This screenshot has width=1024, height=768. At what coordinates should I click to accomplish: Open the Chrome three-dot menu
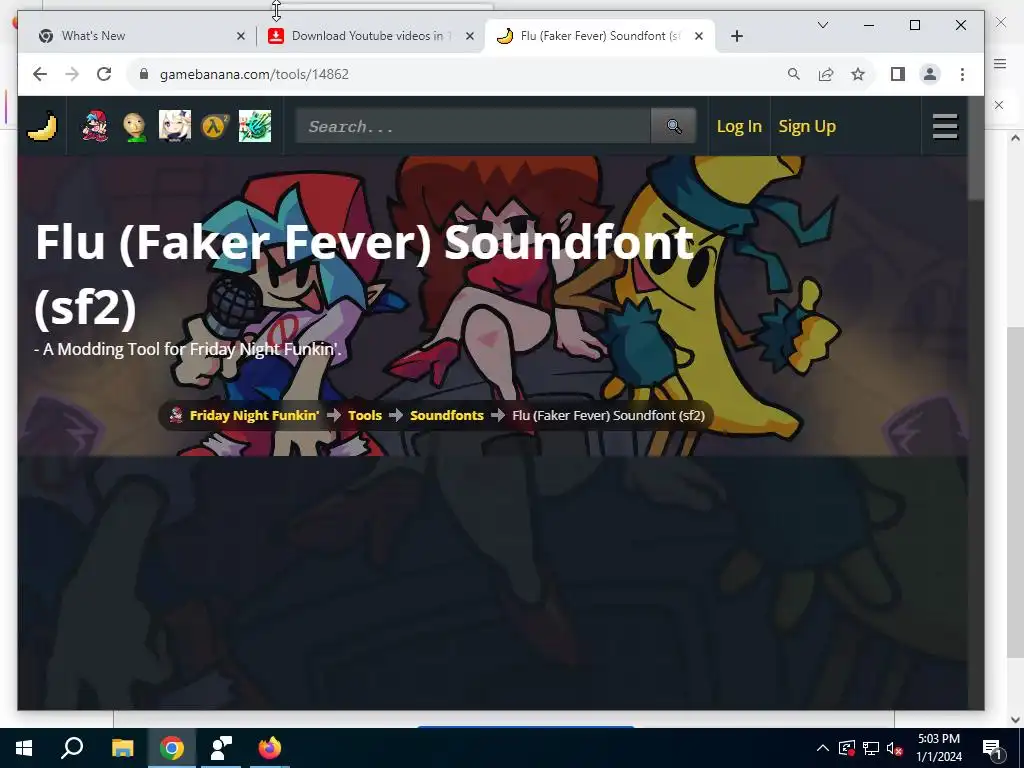[x=962, y=74]
